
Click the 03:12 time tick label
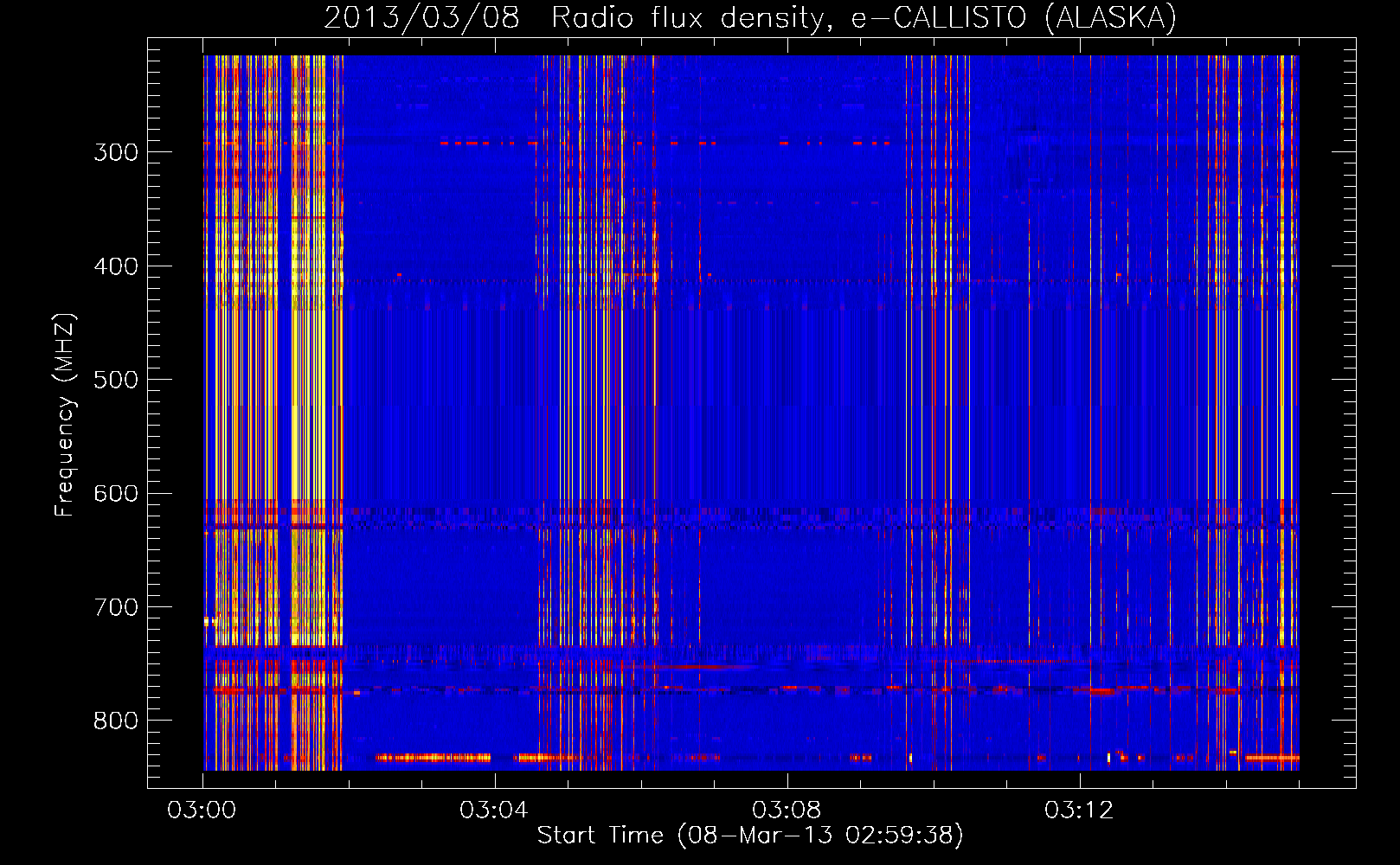(x=1079, y=811)
